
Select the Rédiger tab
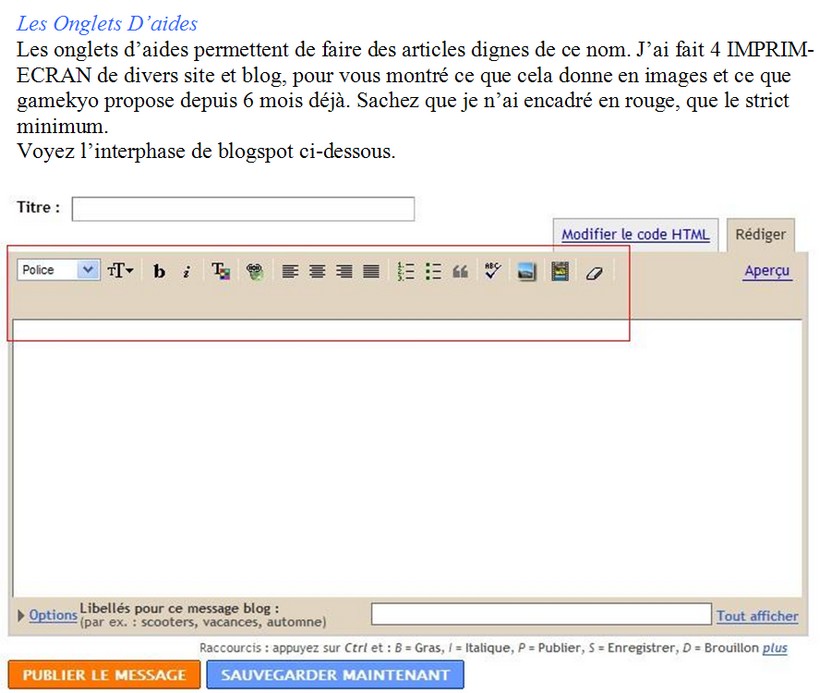click(760, 234)
